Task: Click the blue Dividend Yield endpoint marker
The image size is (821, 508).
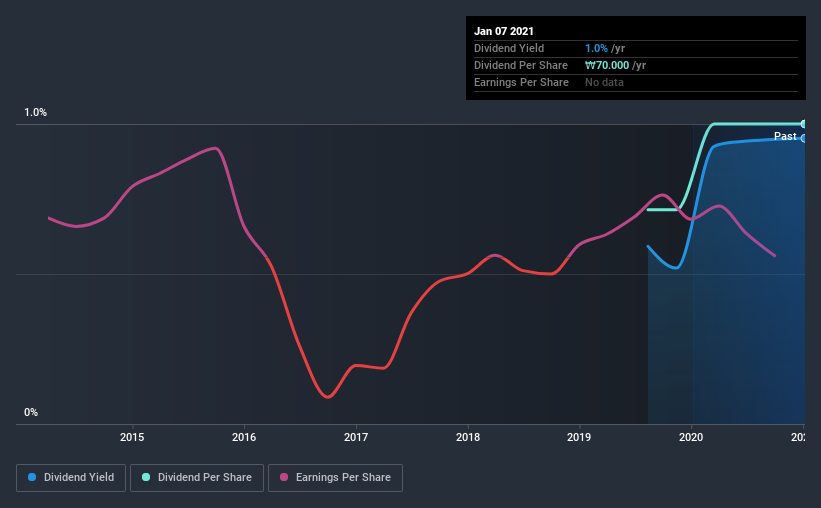Action: 803,139
